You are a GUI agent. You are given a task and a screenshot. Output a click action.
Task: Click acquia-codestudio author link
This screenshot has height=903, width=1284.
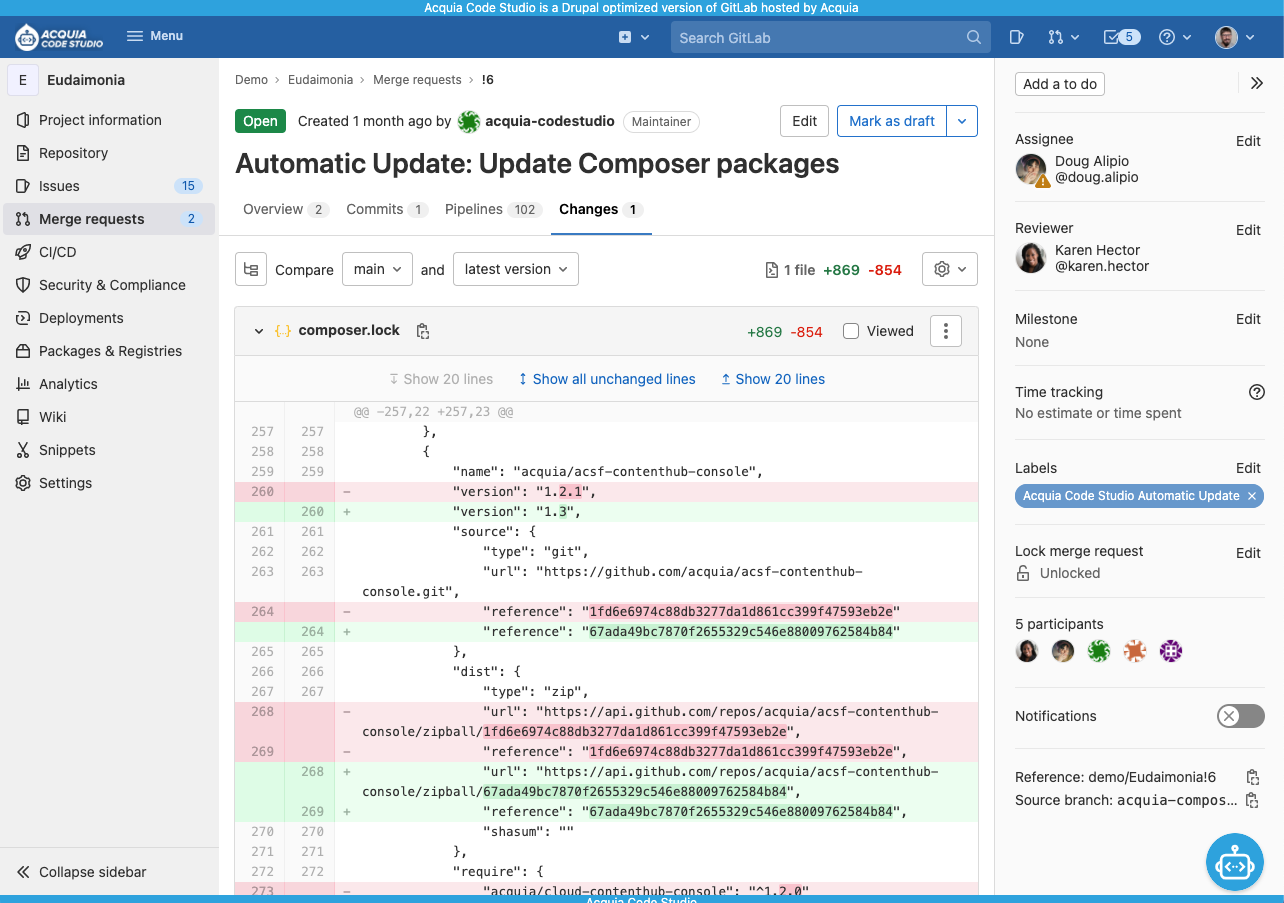pyautogui.click(x=550, y=121)
